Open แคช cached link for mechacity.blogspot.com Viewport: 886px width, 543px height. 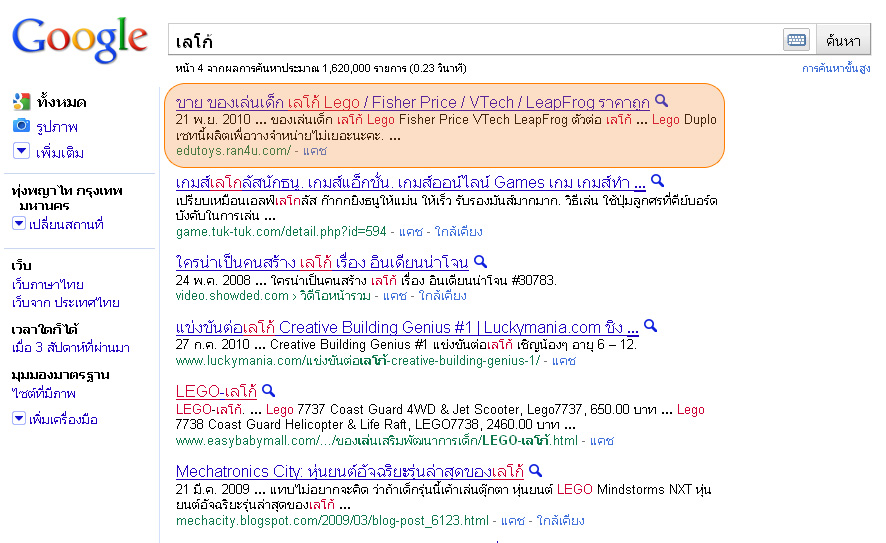513,520
